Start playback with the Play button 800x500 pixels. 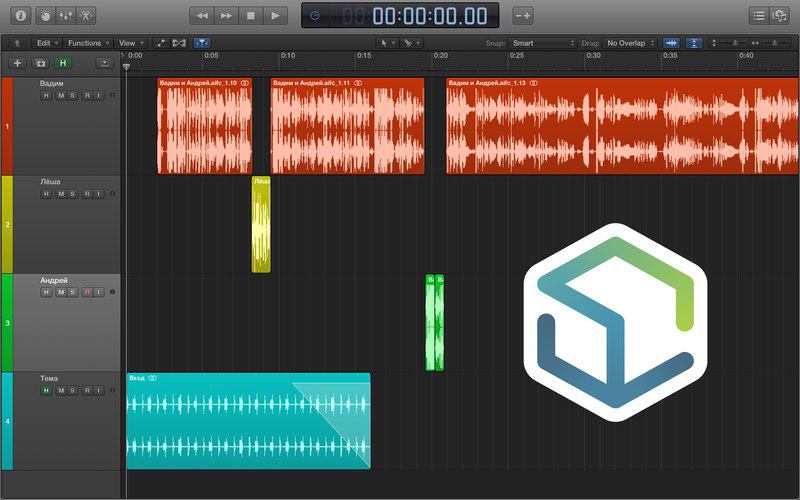click(275, 16)
